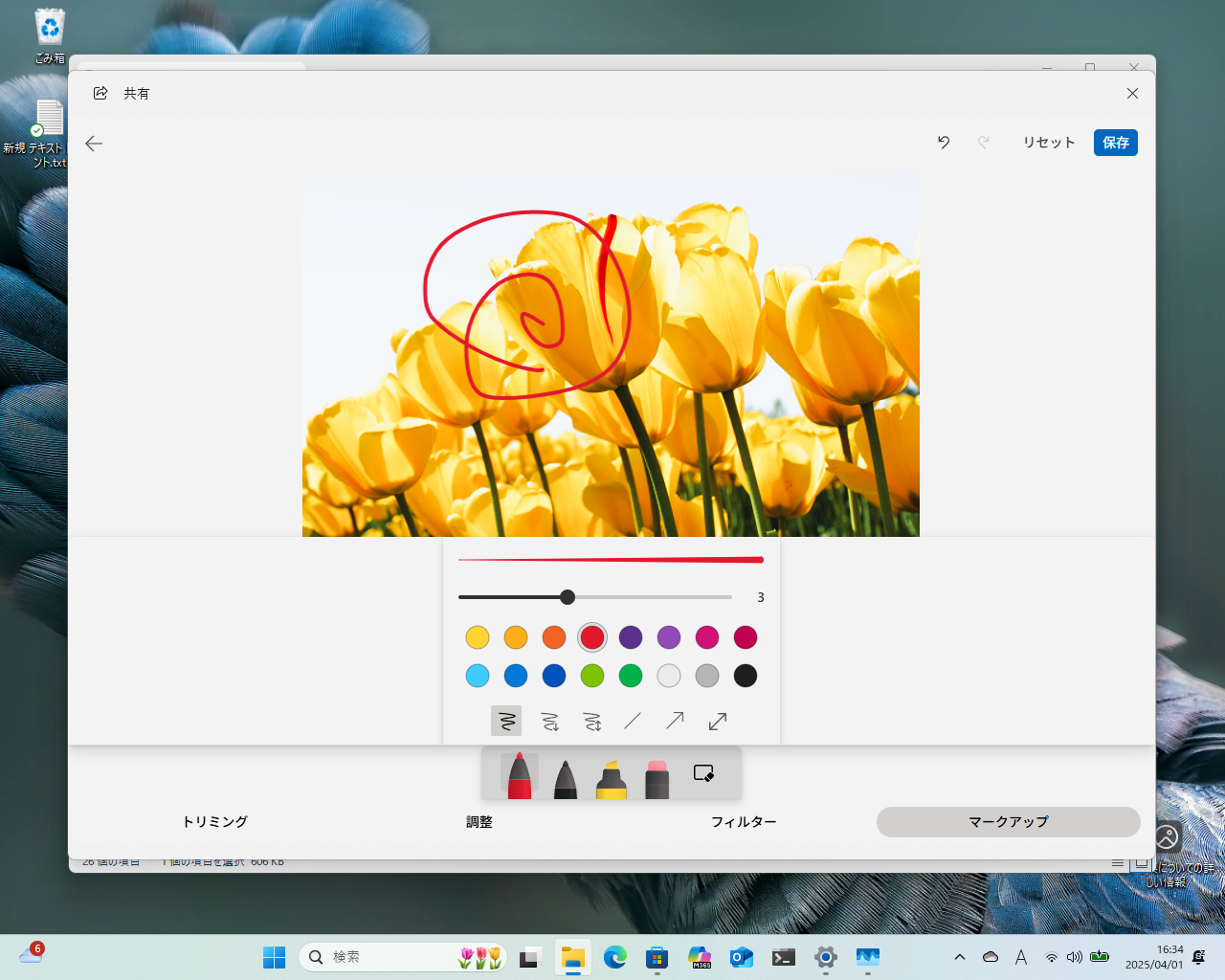
Task: Pick the lime green color swatch
Action: [x=592, y=676]
